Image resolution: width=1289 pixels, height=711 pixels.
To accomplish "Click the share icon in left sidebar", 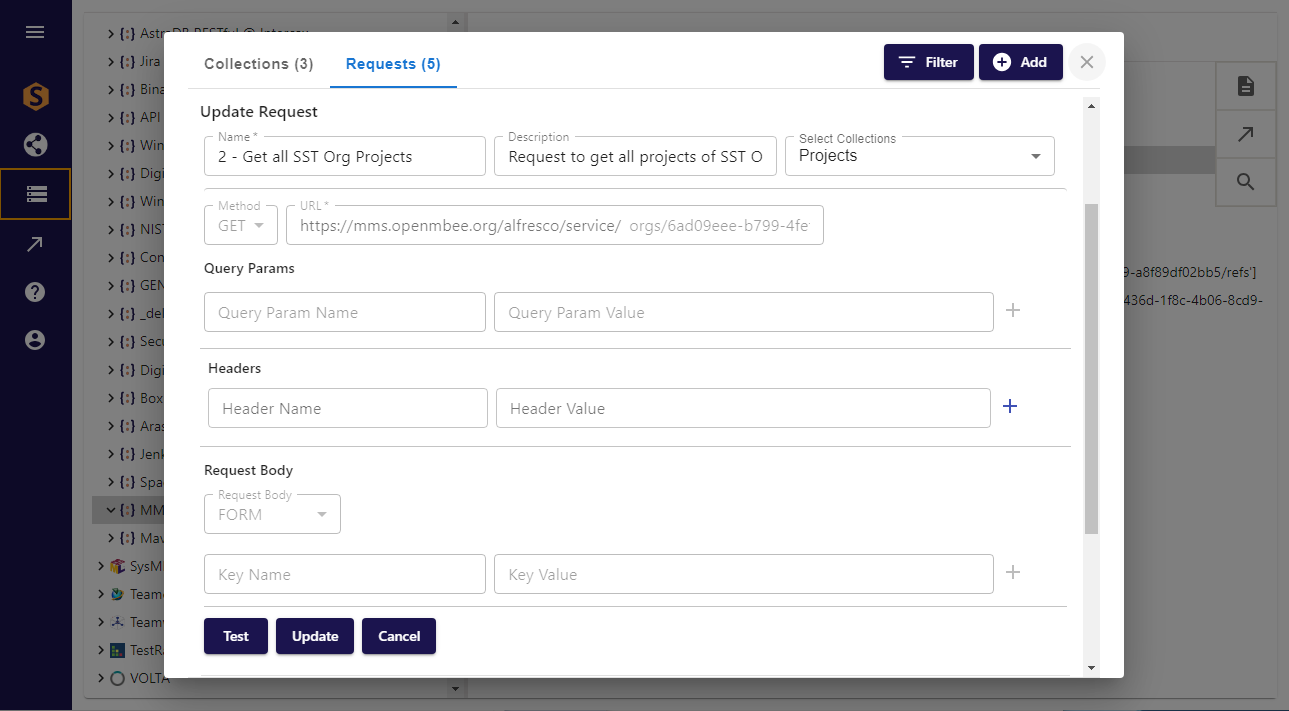I will [35, 145].
